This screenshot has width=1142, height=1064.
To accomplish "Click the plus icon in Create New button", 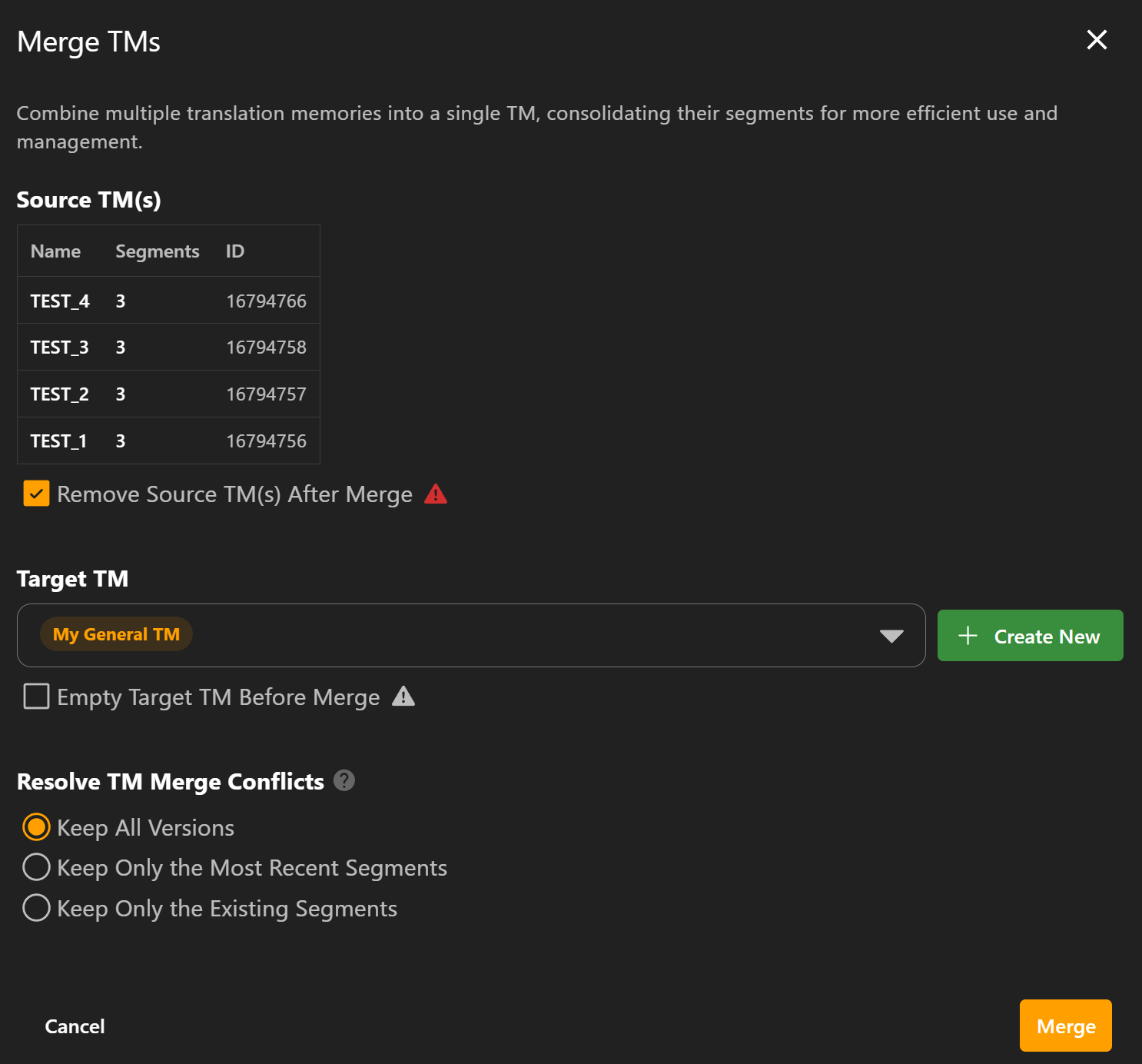I will click(968, 636).
